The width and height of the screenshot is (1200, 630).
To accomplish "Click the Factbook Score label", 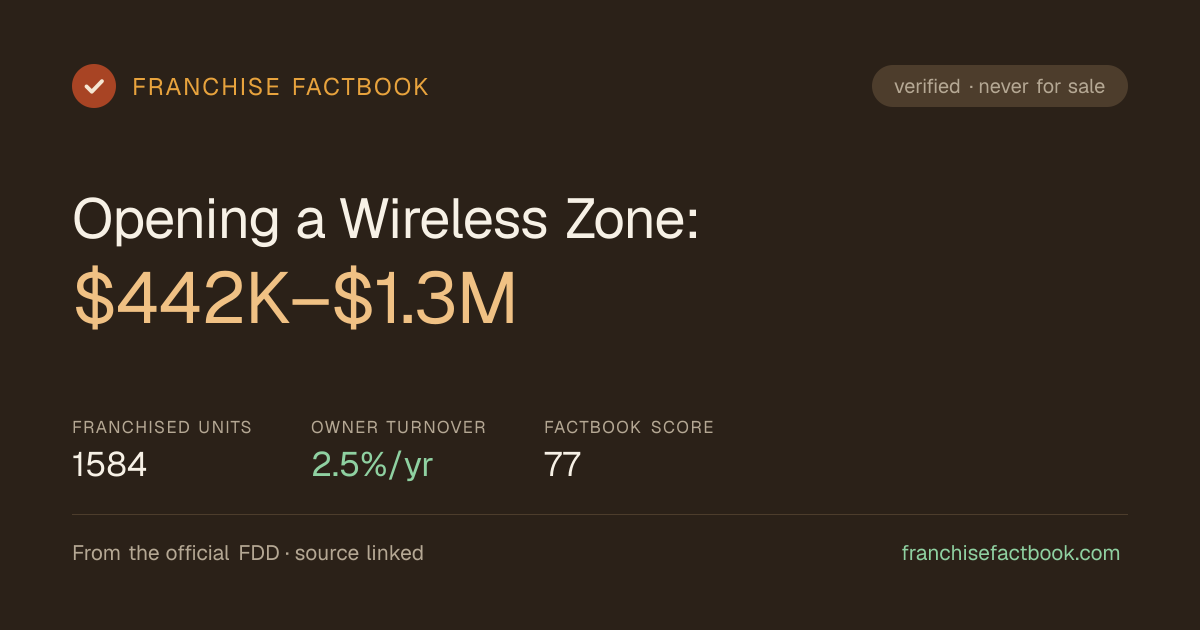I will (x=629, y=427).
